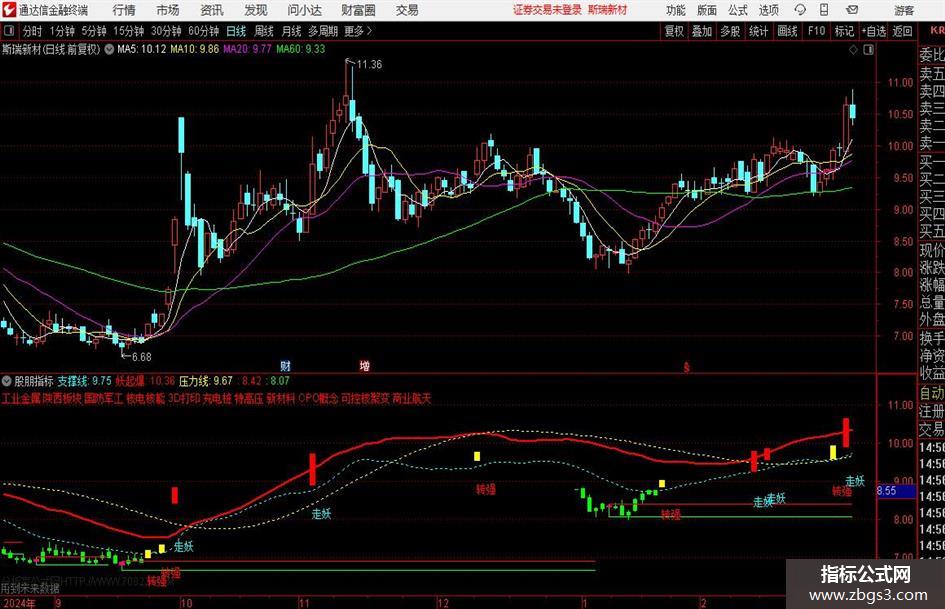Open the 功能 menu
The width and height of the screenshot is (945, 609).
[676, 10]
